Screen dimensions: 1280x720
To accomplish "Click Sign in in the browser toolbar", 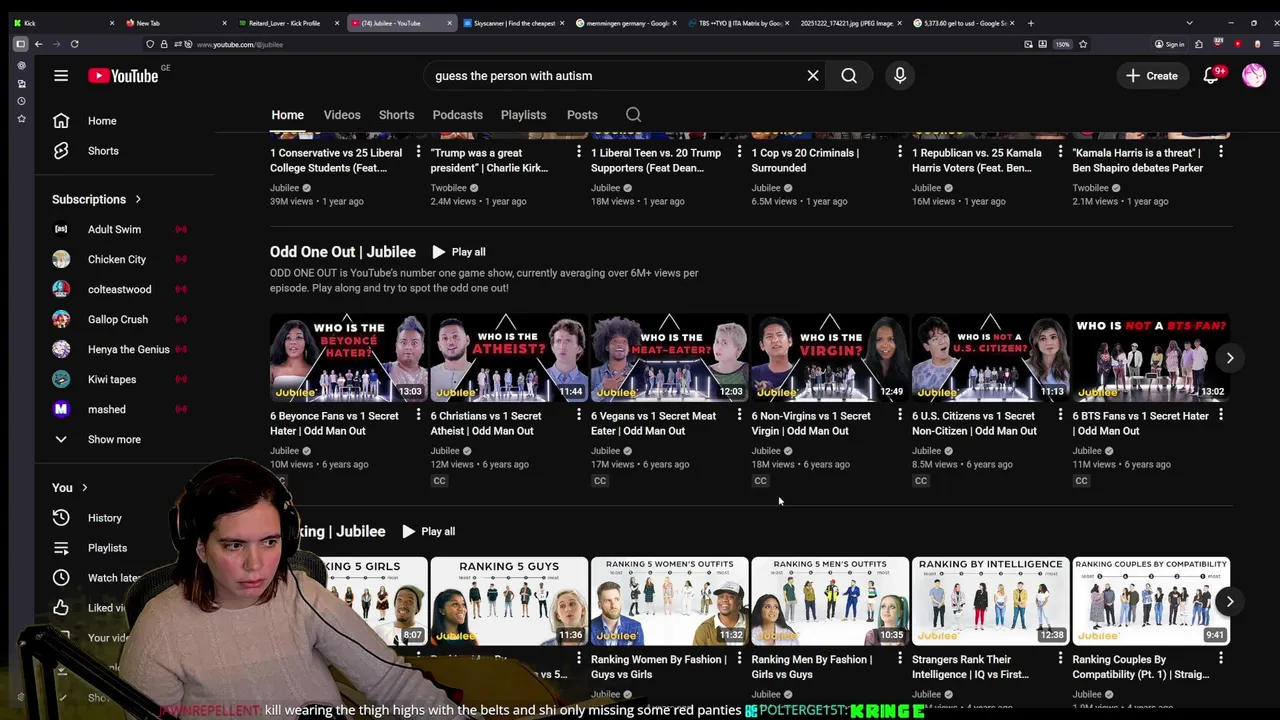I will coord(1169,44).
